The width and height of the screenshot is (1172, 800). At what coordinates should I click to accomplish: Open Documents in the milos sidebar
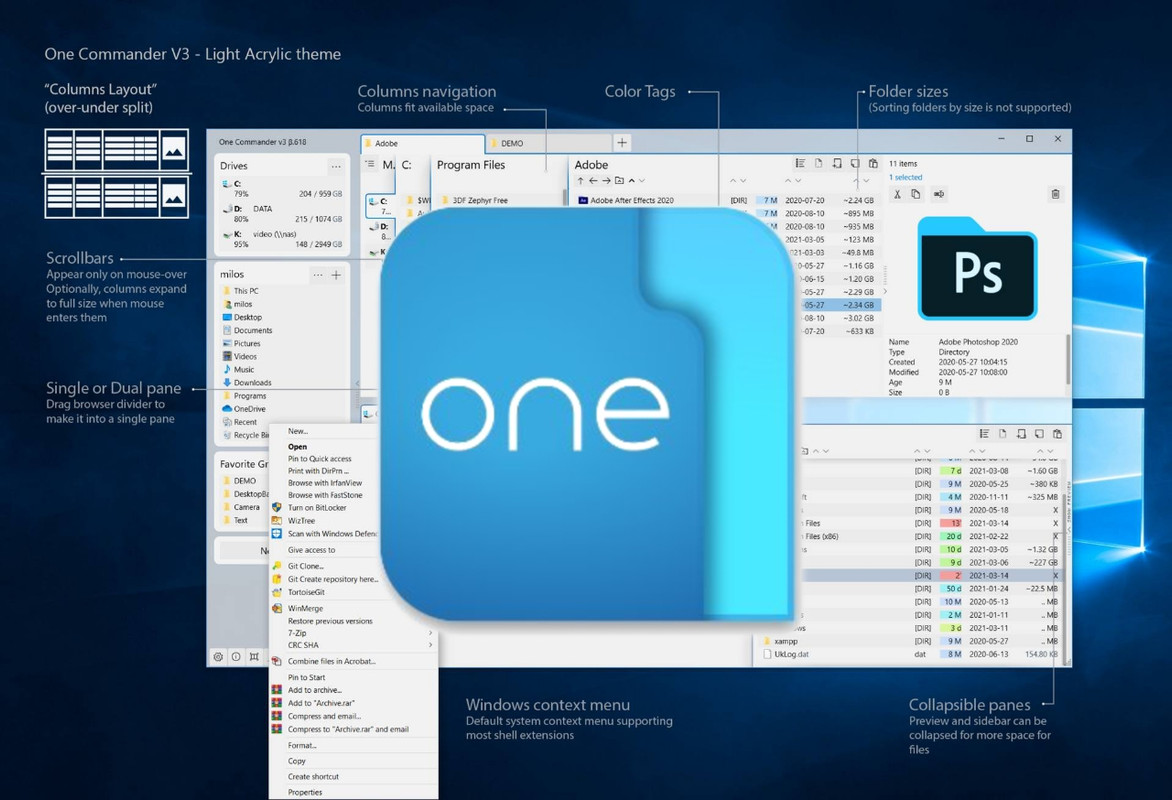(x=247, y=330)
